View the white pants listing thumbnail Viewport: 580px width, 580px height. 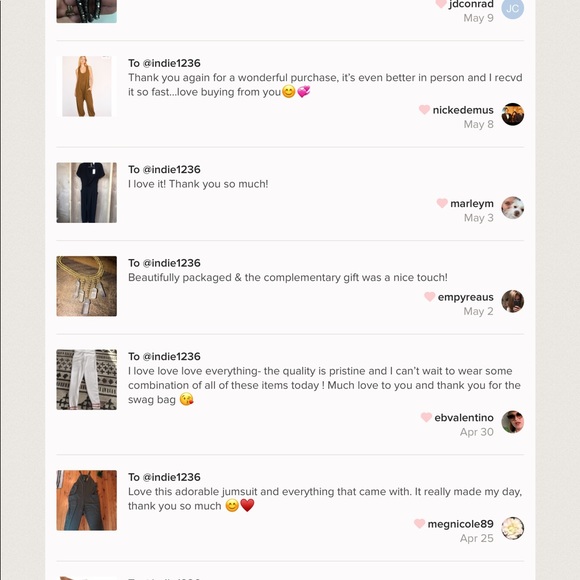click(87, 380)
